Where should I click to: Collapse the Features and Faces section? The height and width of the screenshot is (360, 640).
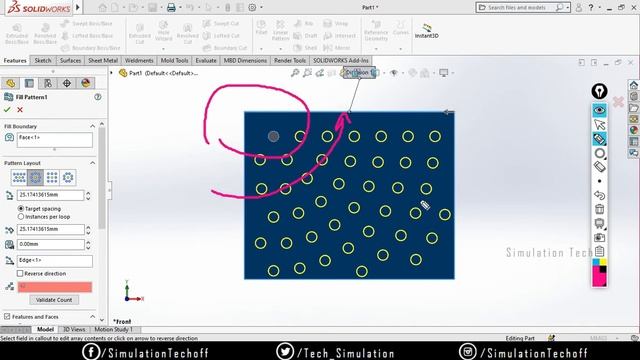click(92, 317)
